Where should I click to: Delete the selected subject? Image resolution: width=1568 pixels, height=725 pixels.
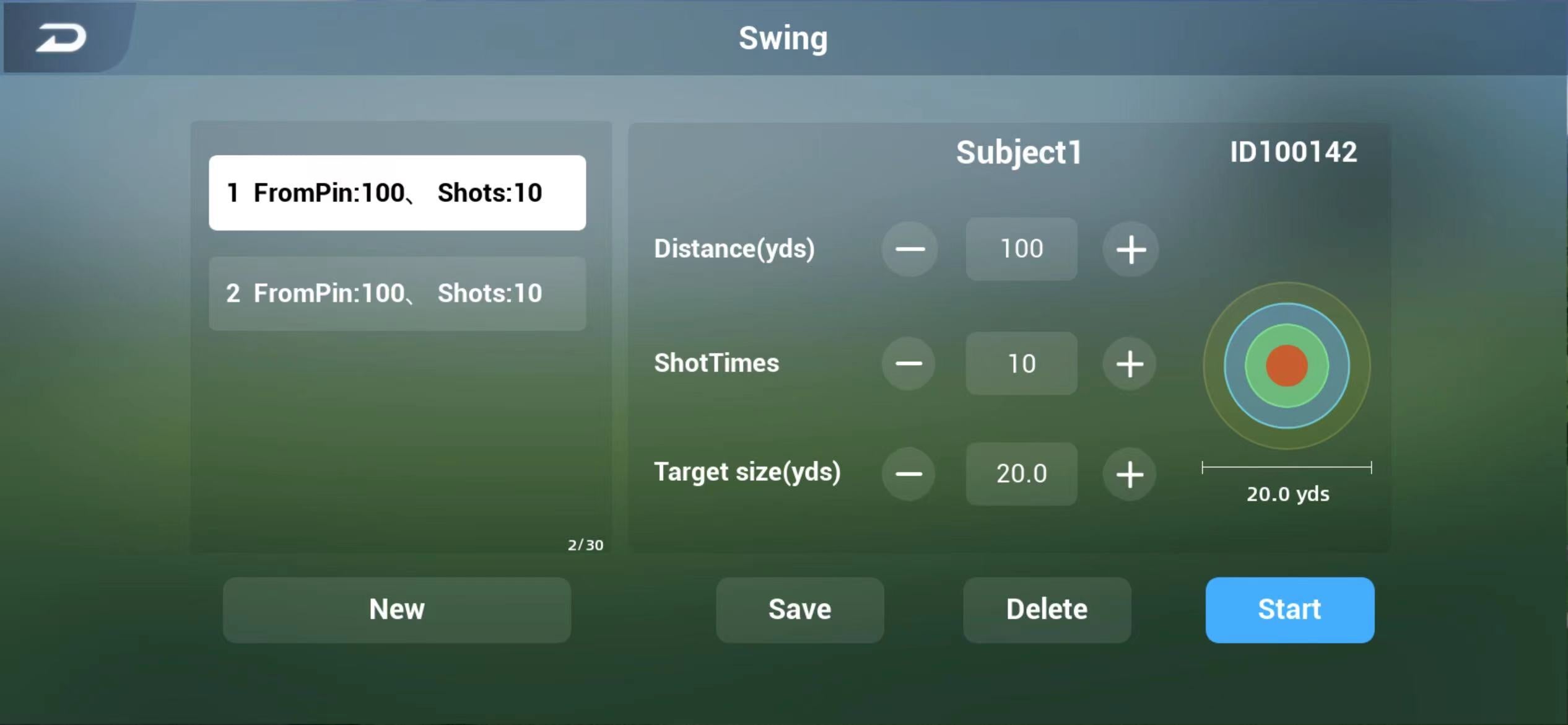(1047, 610)
